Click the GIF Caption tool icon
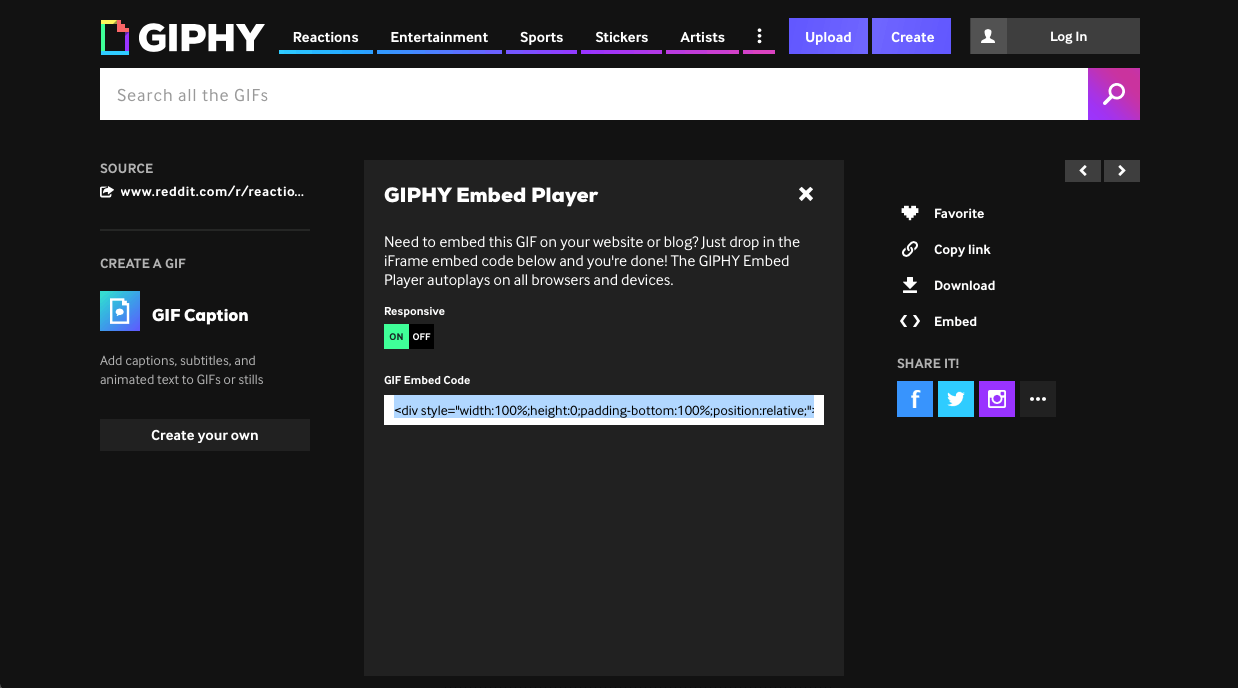Screen dimensions: 1238x688 point(120,311)
